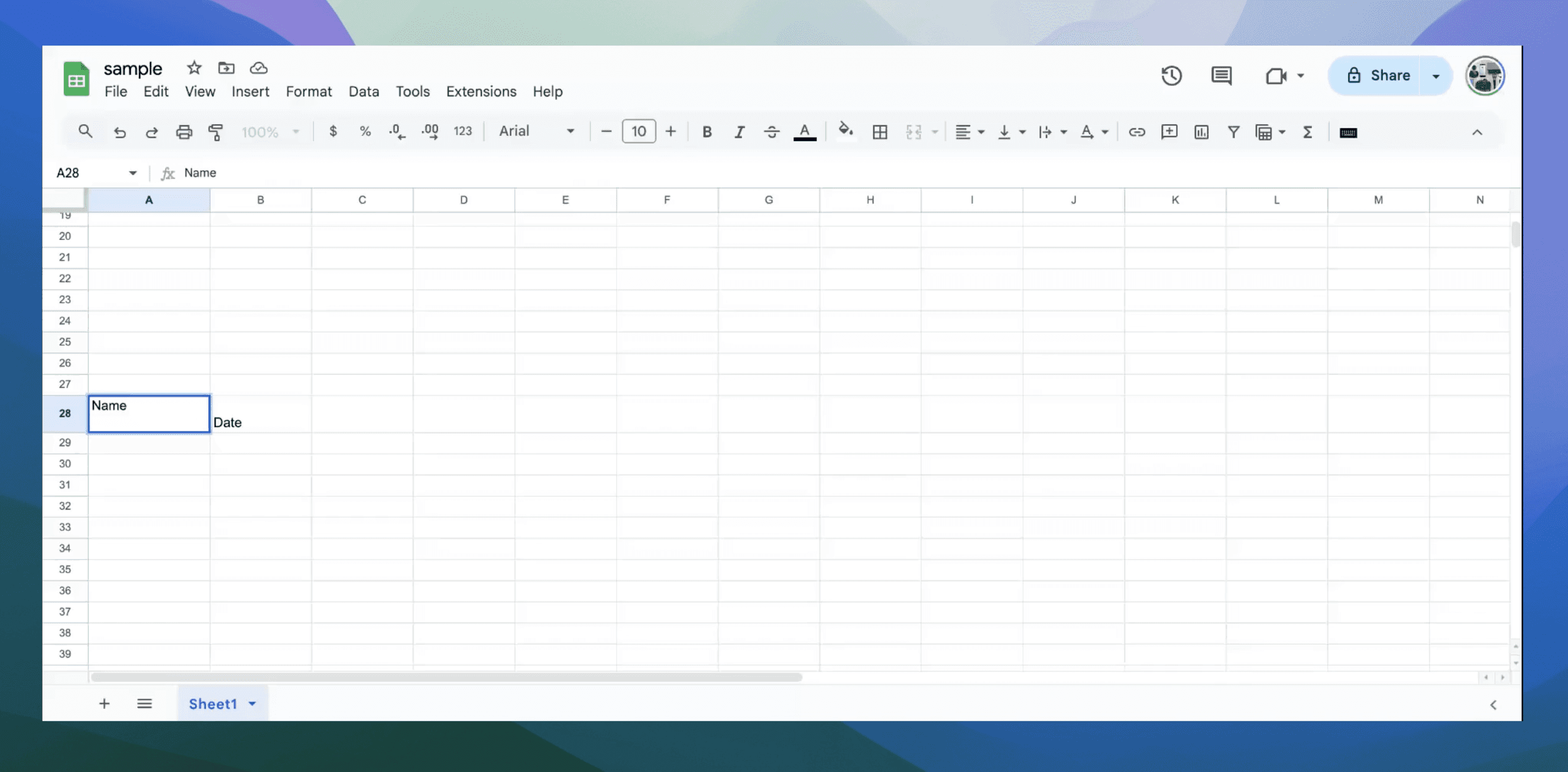Open the Share options dropdown arrow
Screen dimensions: 1568x772
(1436, 76)
